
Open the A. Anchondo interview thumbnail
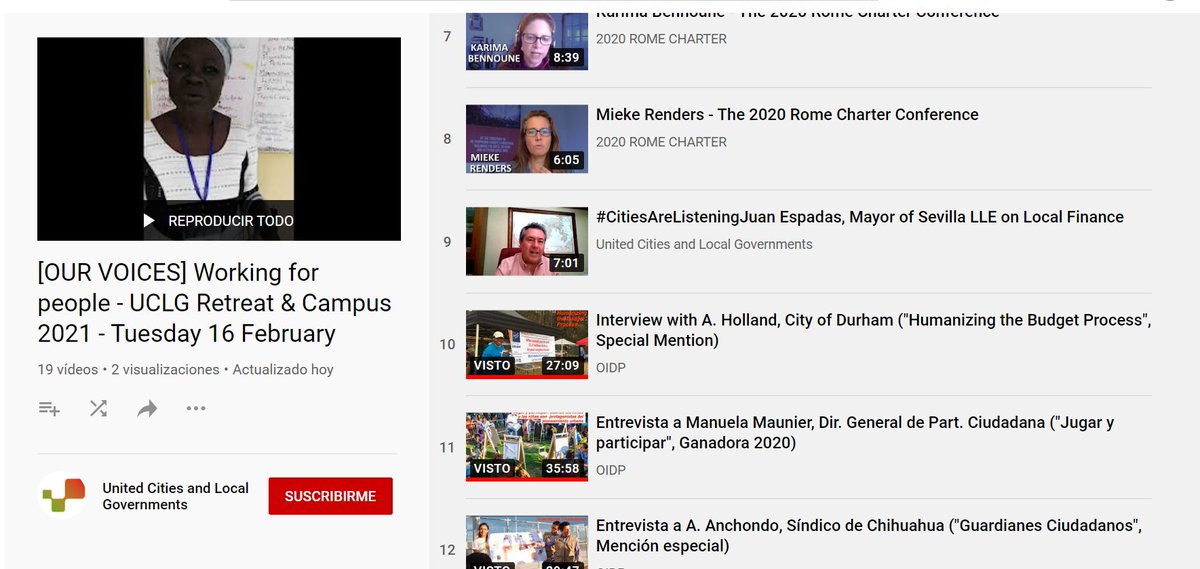click(x=527, y=541)
